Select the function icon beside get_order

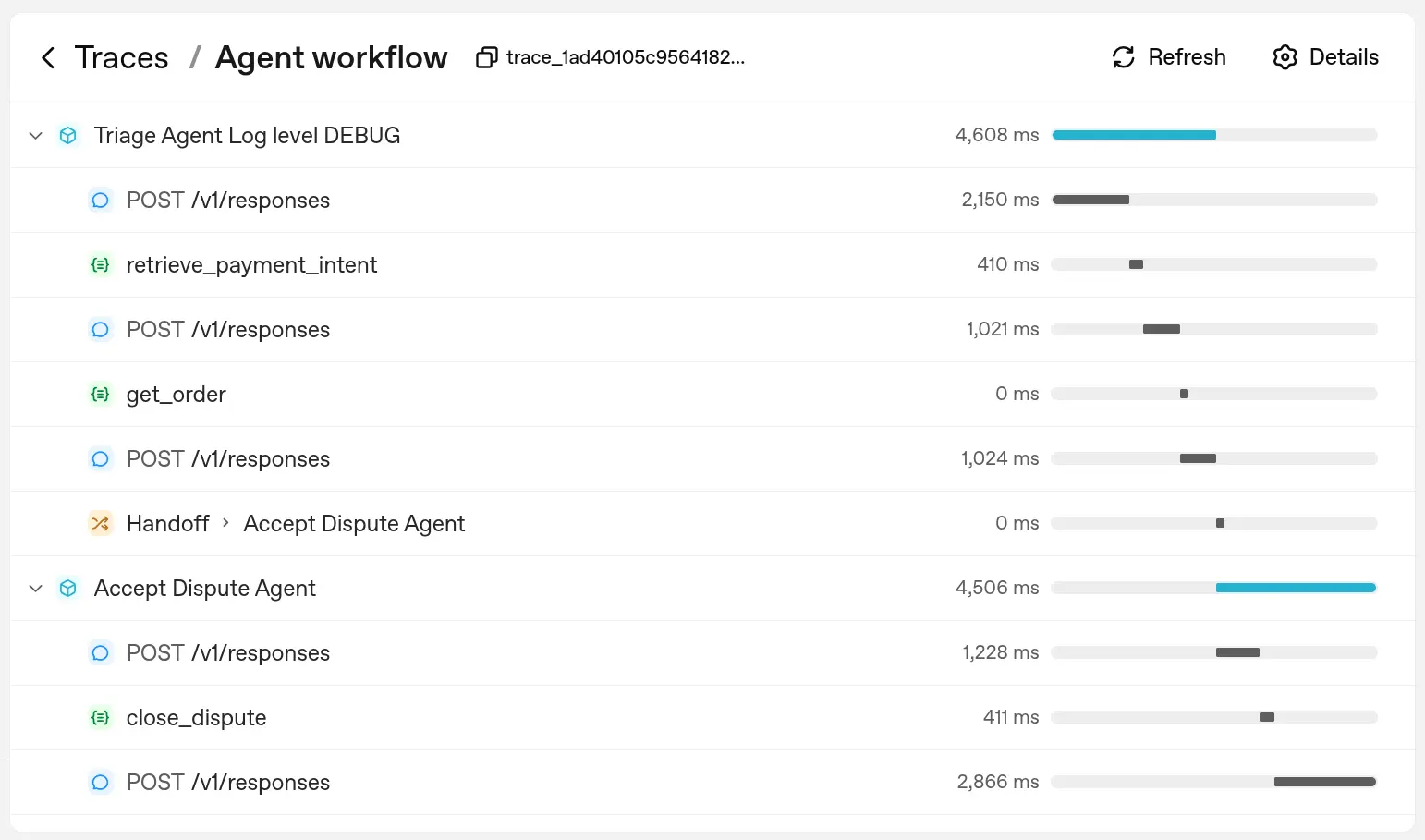[100, 394]
